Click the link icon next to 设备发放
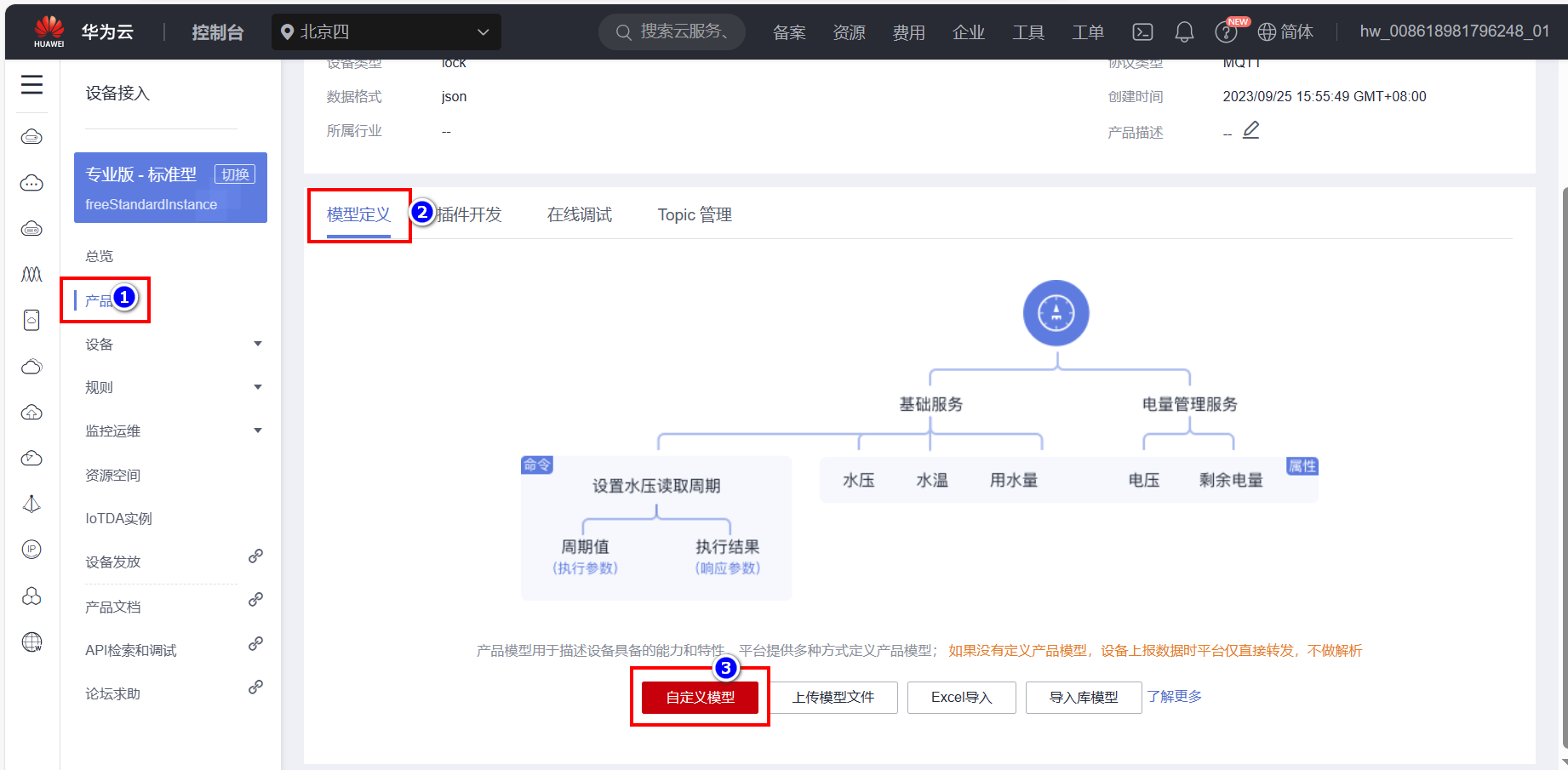 click(255, 556)
